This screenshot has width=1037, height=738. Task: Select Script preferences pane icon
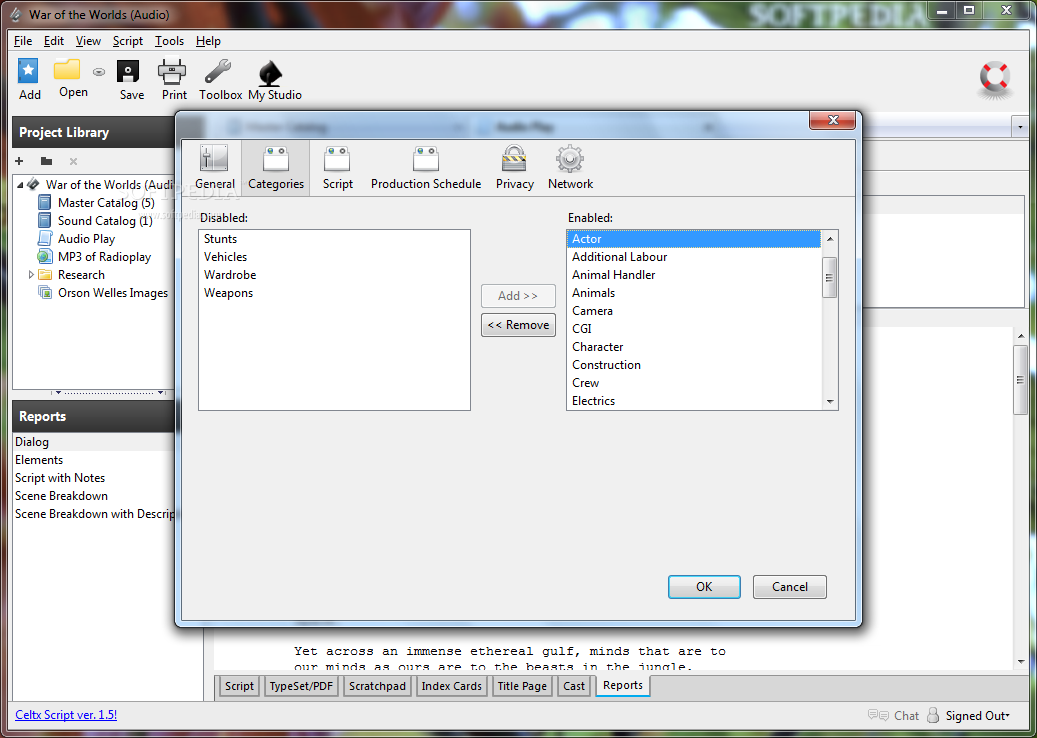pos(337,159)
